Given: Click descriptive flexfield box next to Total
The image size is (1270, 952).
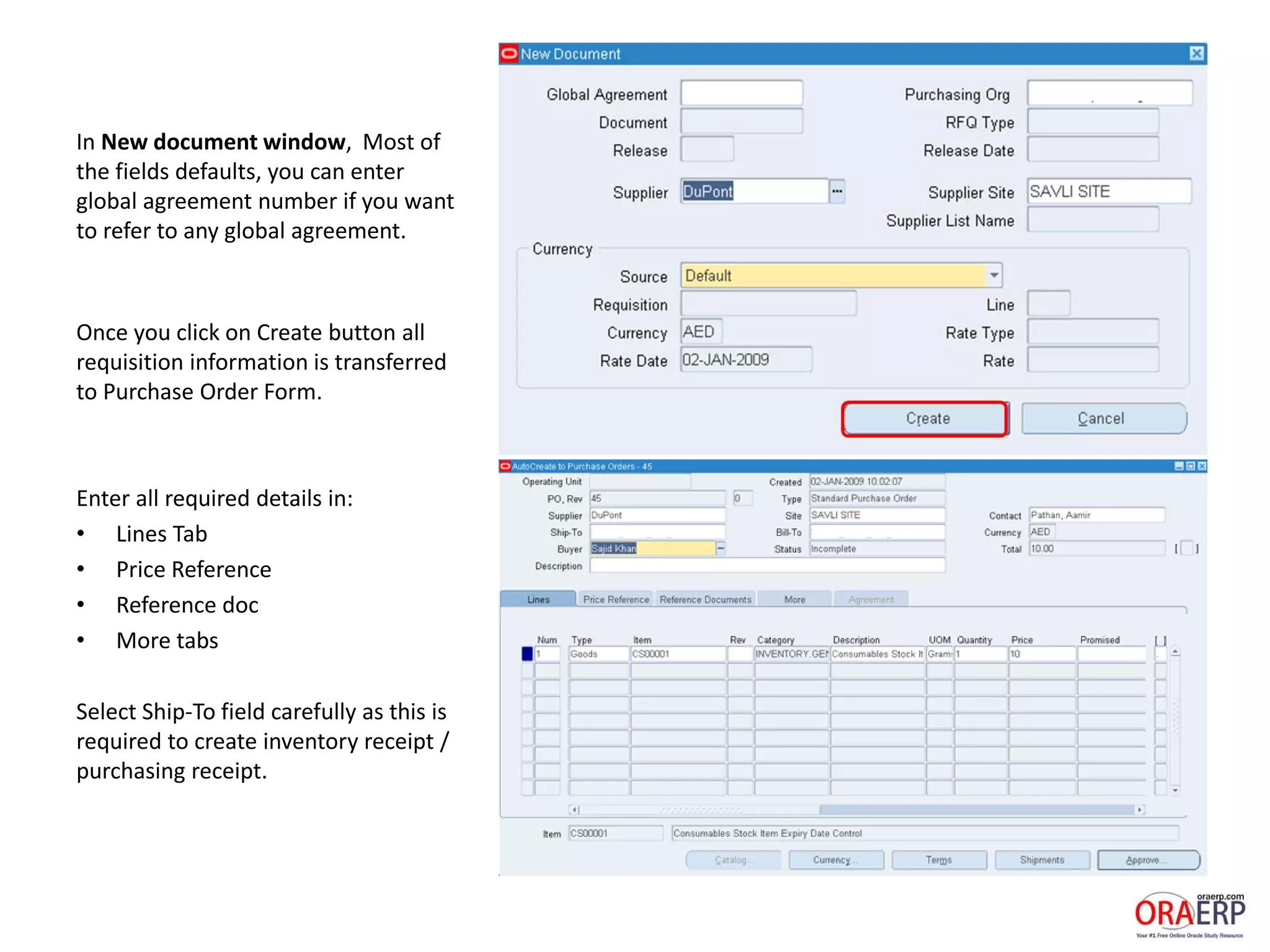Looking at the screenshot, I should (x=1187, y=549).
